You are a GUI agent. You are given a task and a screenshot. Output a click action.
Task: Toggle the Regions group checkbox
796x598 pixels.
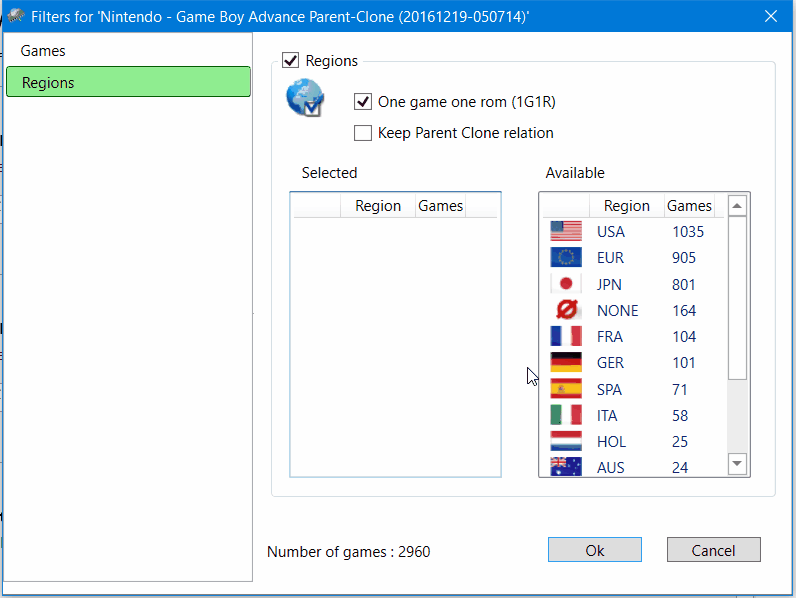click(290, 60)
